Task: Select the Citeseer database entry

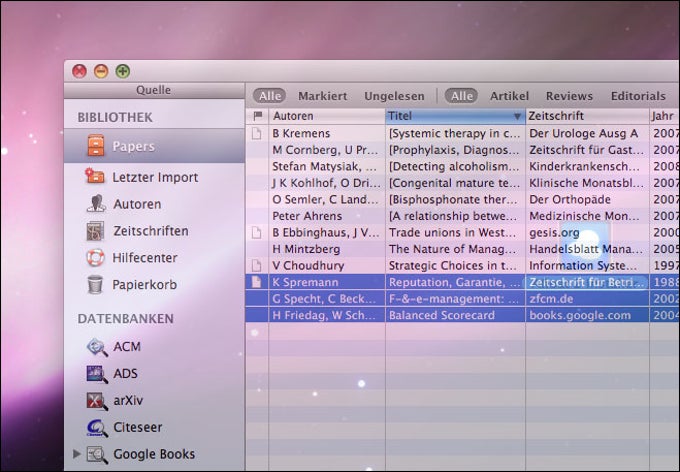Action: [x=154, y=427]
